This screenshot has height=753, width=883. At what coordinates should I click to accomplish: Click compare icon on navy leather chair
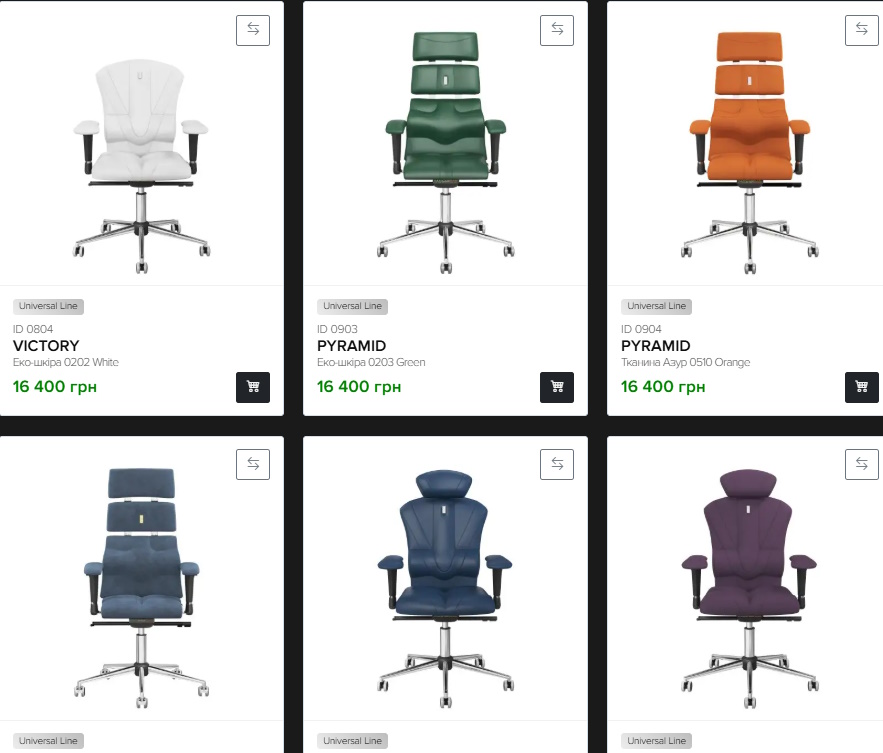557,464
